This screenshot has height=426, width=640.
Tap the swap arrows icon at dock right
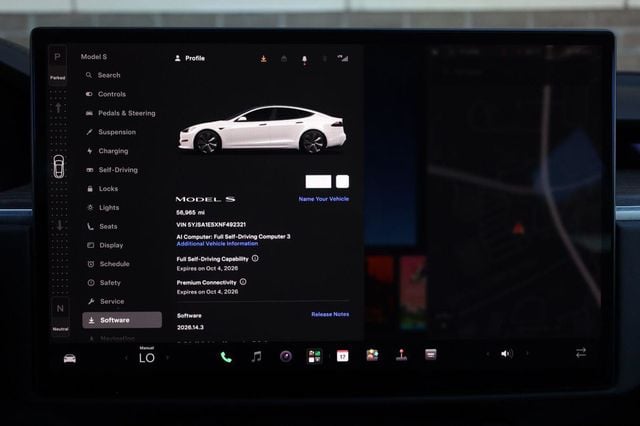pos(581,352)
